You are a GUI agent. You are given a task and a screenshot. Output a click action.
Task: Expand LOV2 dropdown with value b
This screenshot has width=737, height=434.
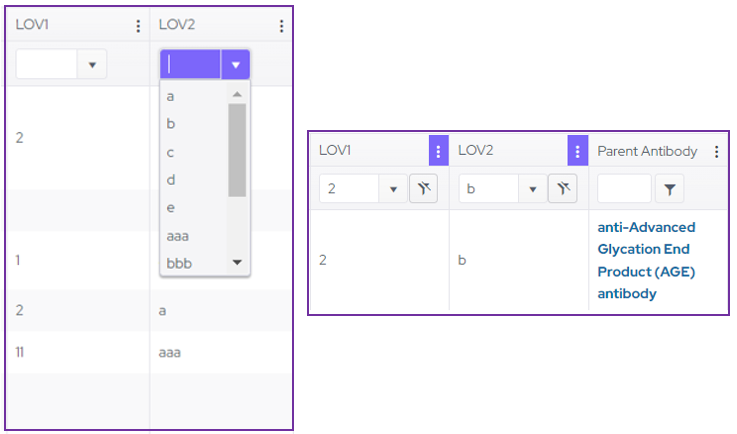[x=532, y=188]
